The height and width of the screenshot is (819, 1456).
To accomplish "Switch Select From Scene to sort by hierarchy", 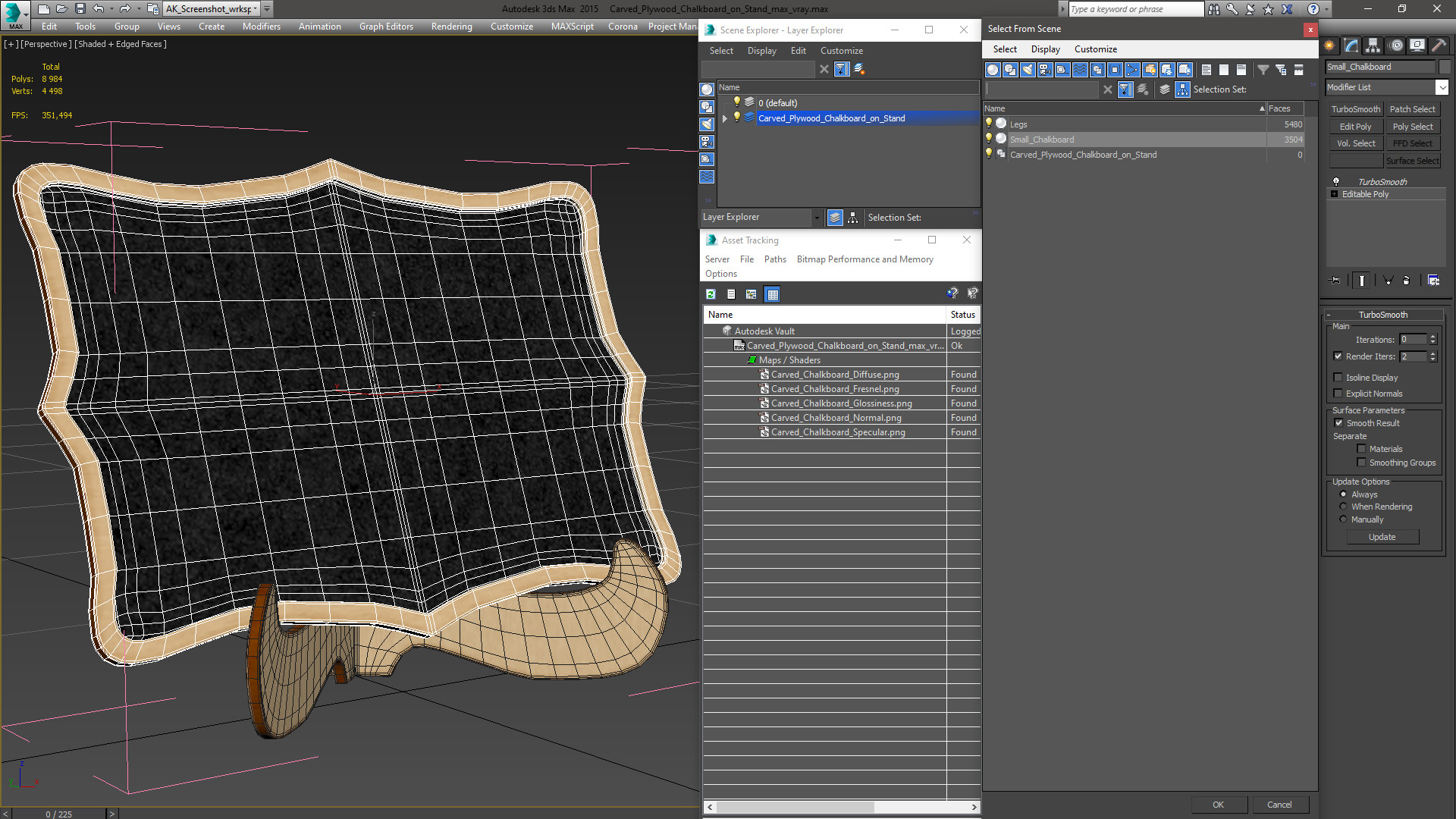I will pos(1183,89).
